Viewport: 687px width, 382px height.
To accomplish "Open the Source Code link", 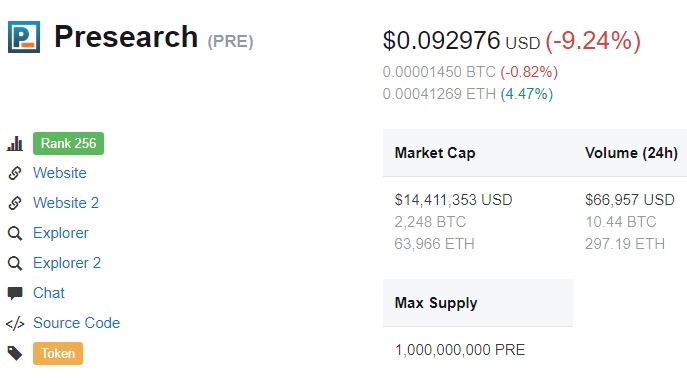I will tap(77, 322).
